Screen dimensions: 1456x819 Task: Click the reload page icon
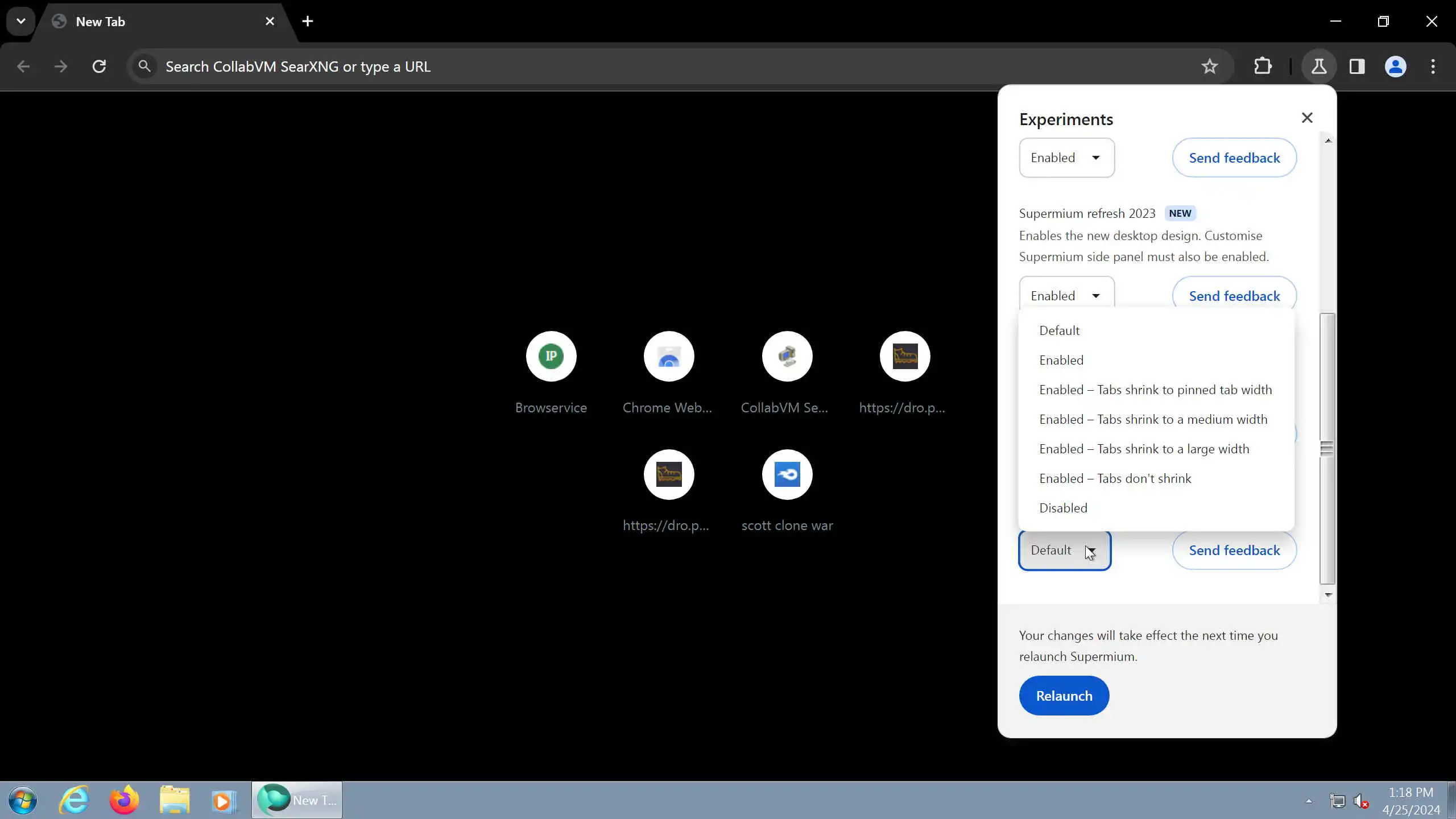(x=99, y=67)
